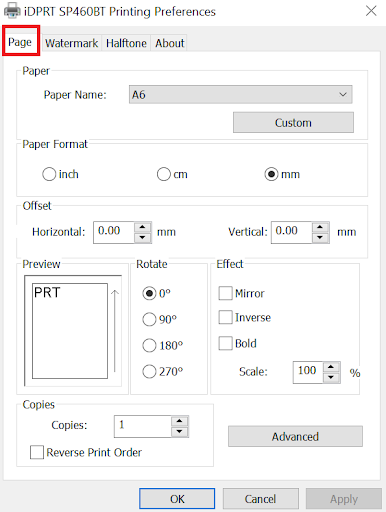The width and height of the screenshot is (386, 512).
Task: Increase Vertical offset with up arrow
Action: pos(321,227)
